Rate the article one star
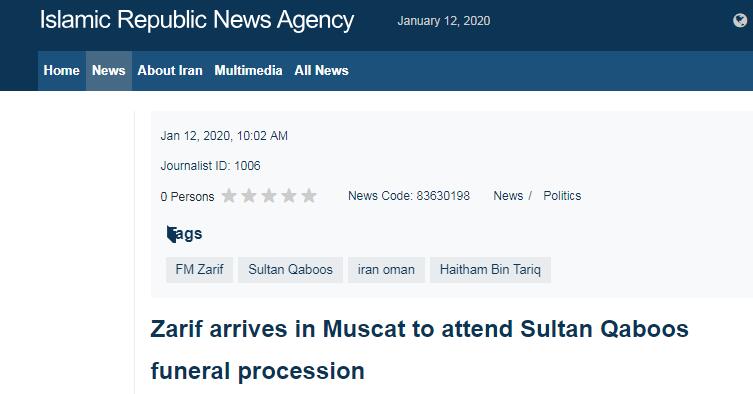Viewport: 753px width, 394px height. (x=229, y=196)
